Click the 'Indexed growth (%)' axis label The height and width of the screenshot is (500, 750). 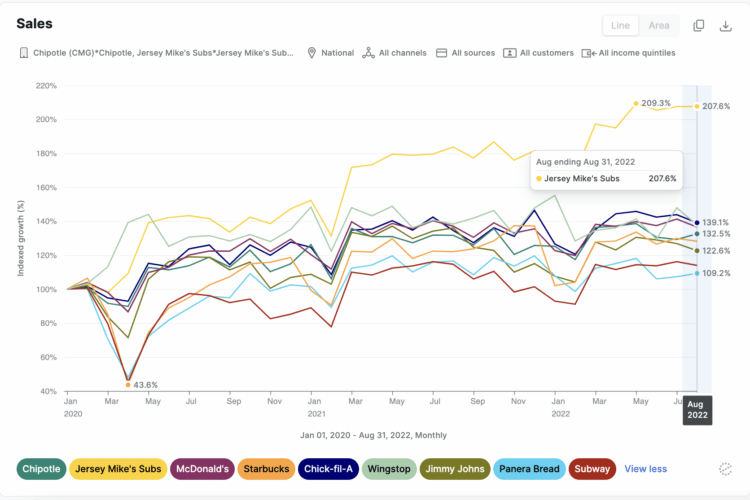[21, 238]
